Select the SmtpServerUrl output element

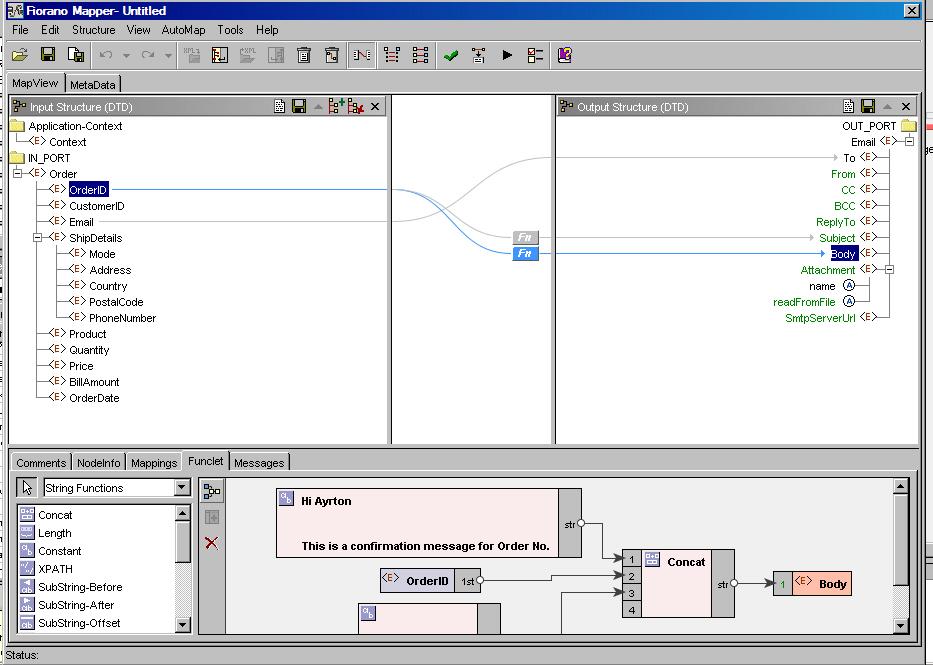pos(820,318)
